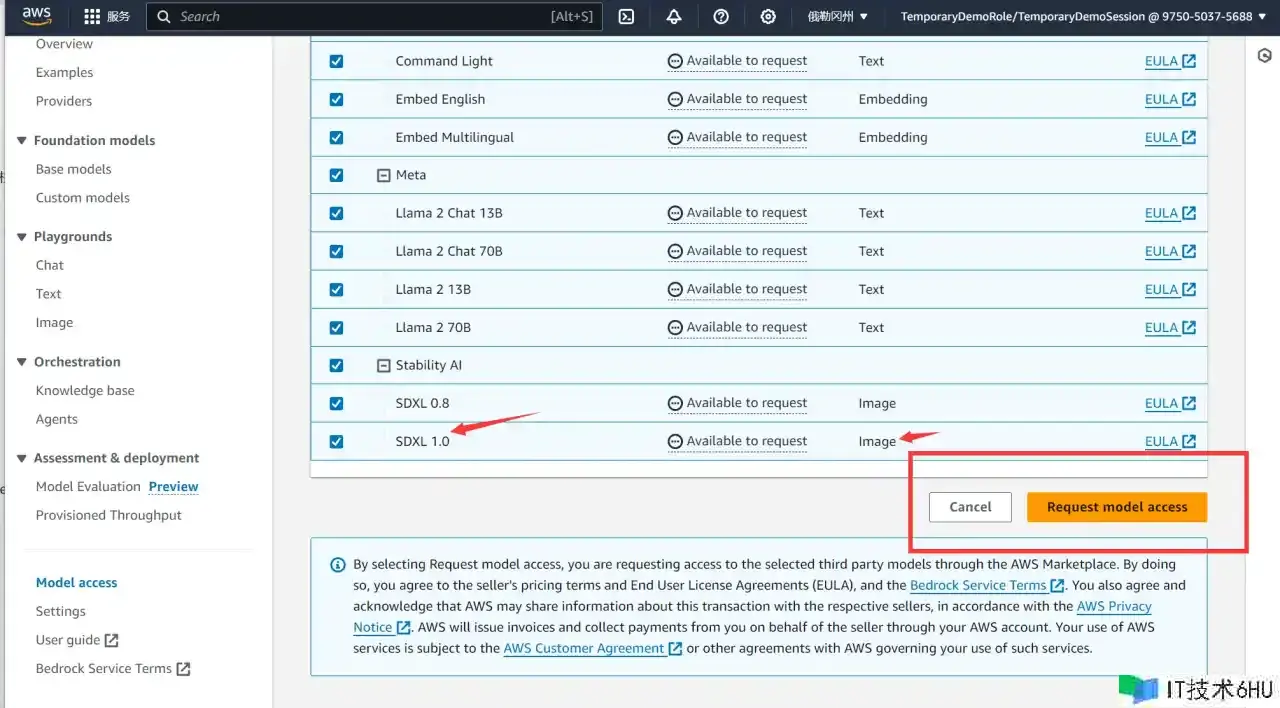Click info icon in the notice box

pos(338,565)
